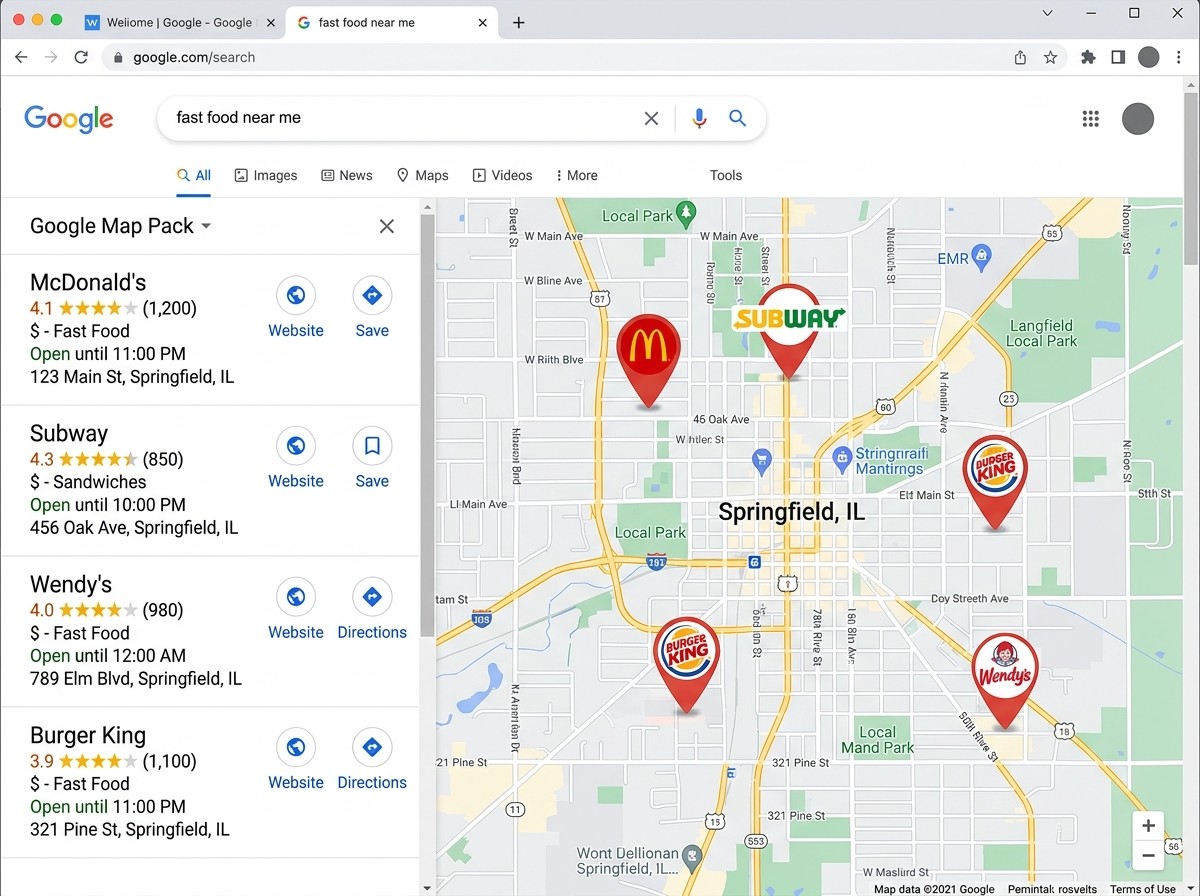The width and height of the screenshot is (1200, 896).
Task: Clear the search box with the X
Action: [x=651, y=118]
